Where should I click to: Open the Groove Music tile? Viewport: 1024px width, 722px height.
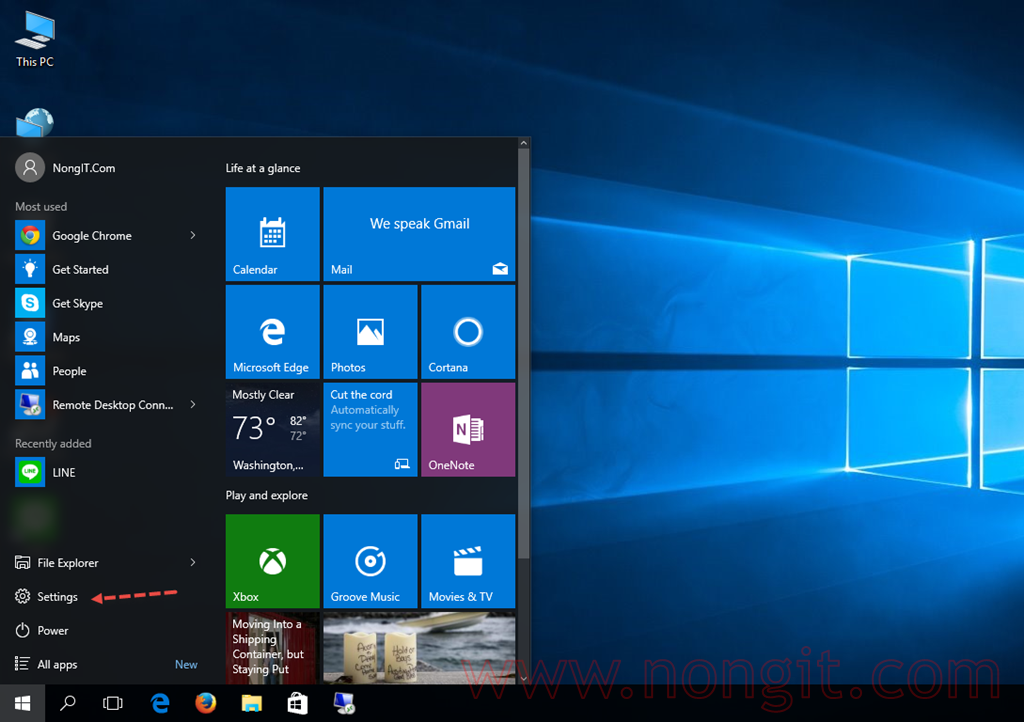tap(370, 561)
